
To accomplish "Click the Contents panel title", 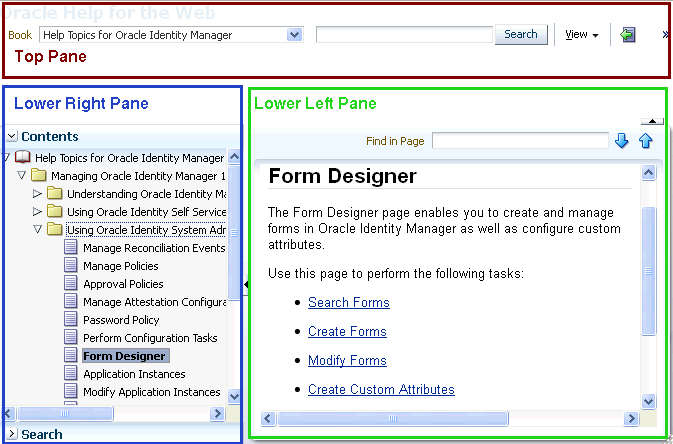I will (x=50, y=137).
